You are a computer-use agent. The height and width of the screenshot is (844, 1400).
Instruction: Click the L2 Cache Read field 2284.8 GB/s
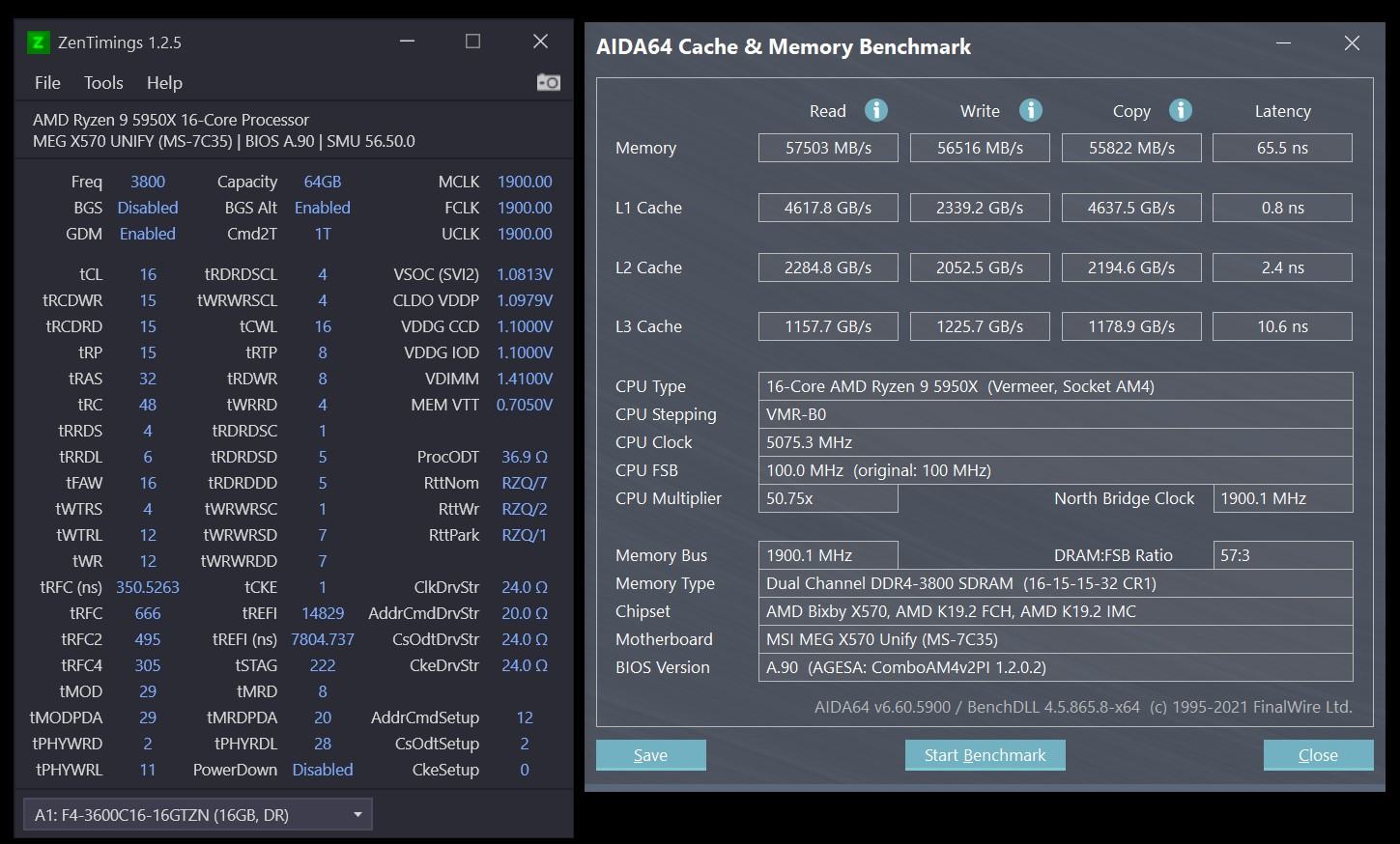pos(828,267)
